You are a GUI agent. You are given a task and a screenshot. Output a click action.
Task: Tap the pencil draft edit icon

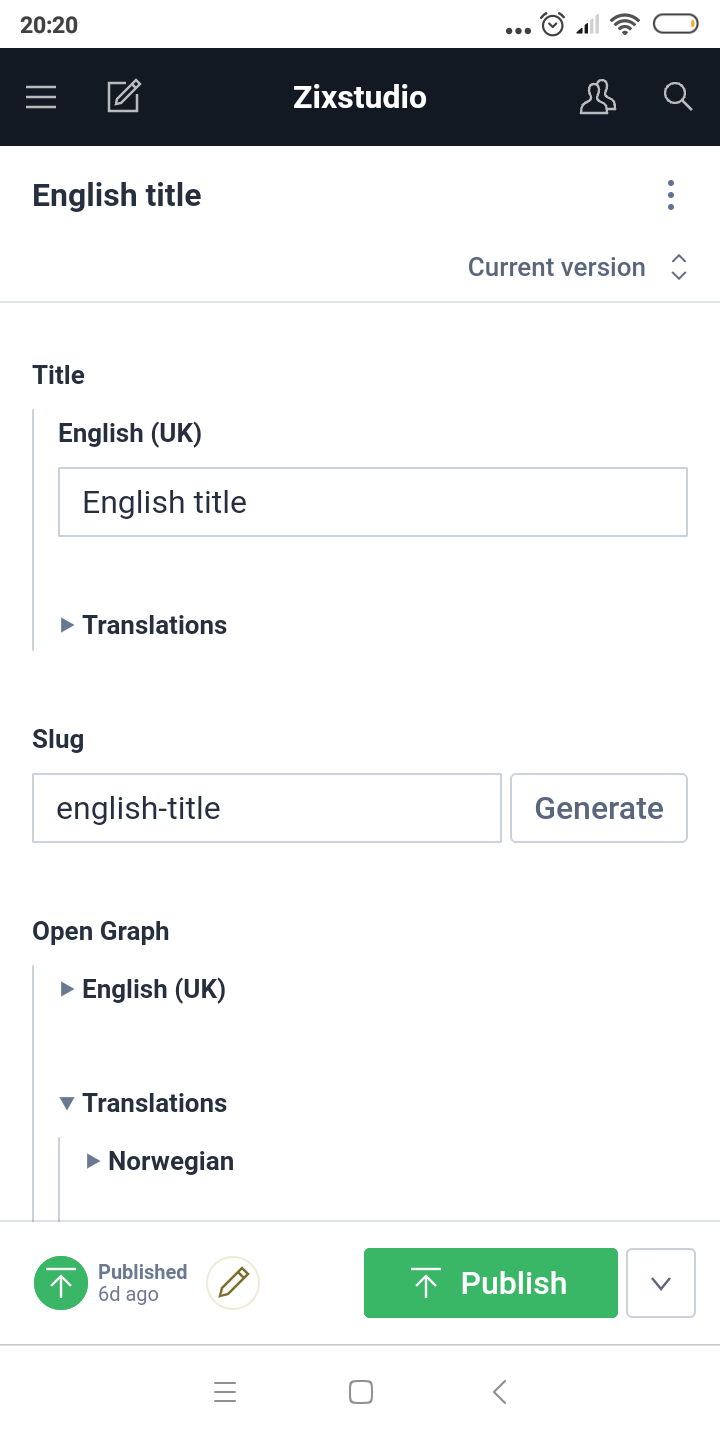(233, 1283)
